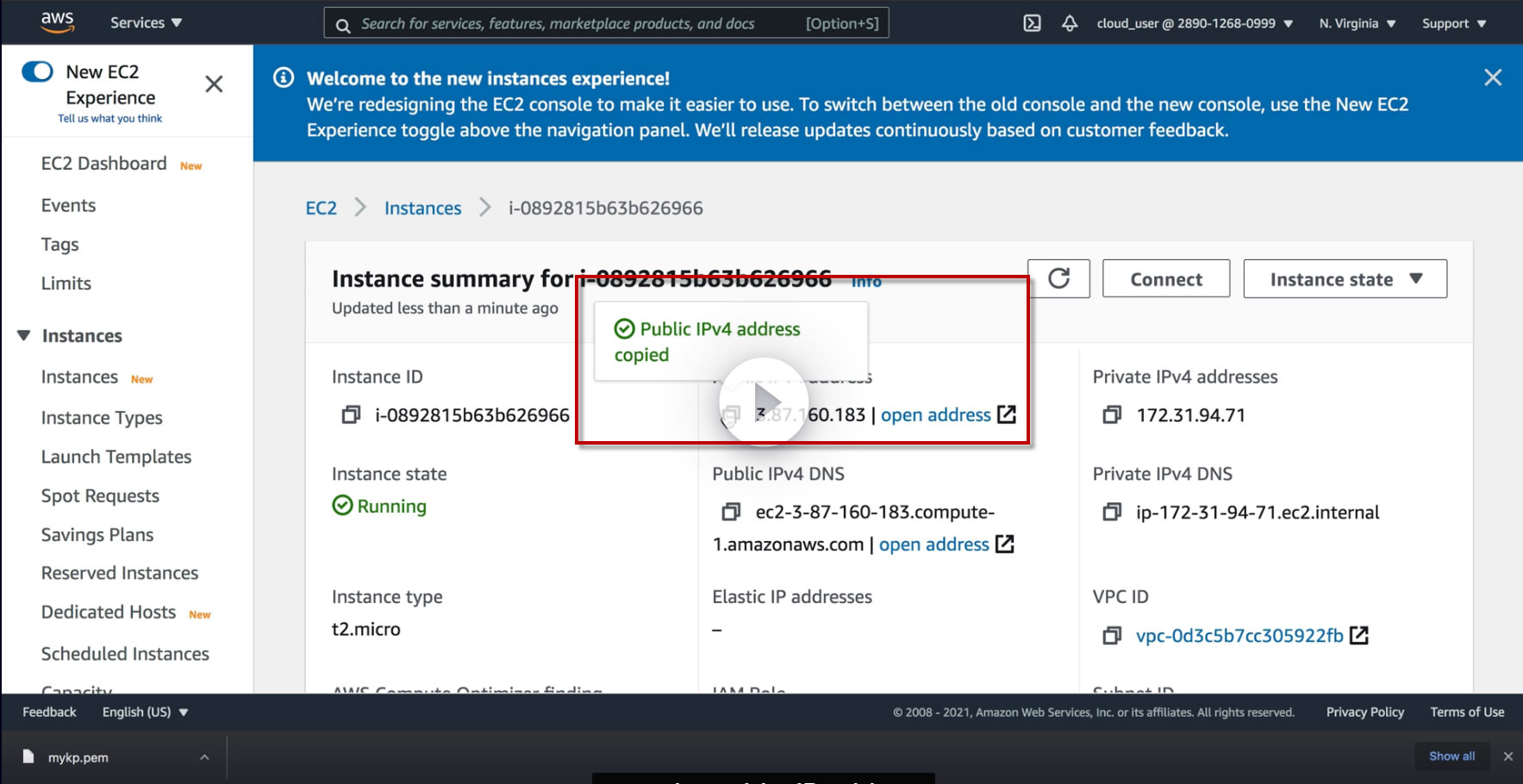Open Spot Requests in sidebar
The height and width of the screenshot is (784, 1523).
pos(100,496)
